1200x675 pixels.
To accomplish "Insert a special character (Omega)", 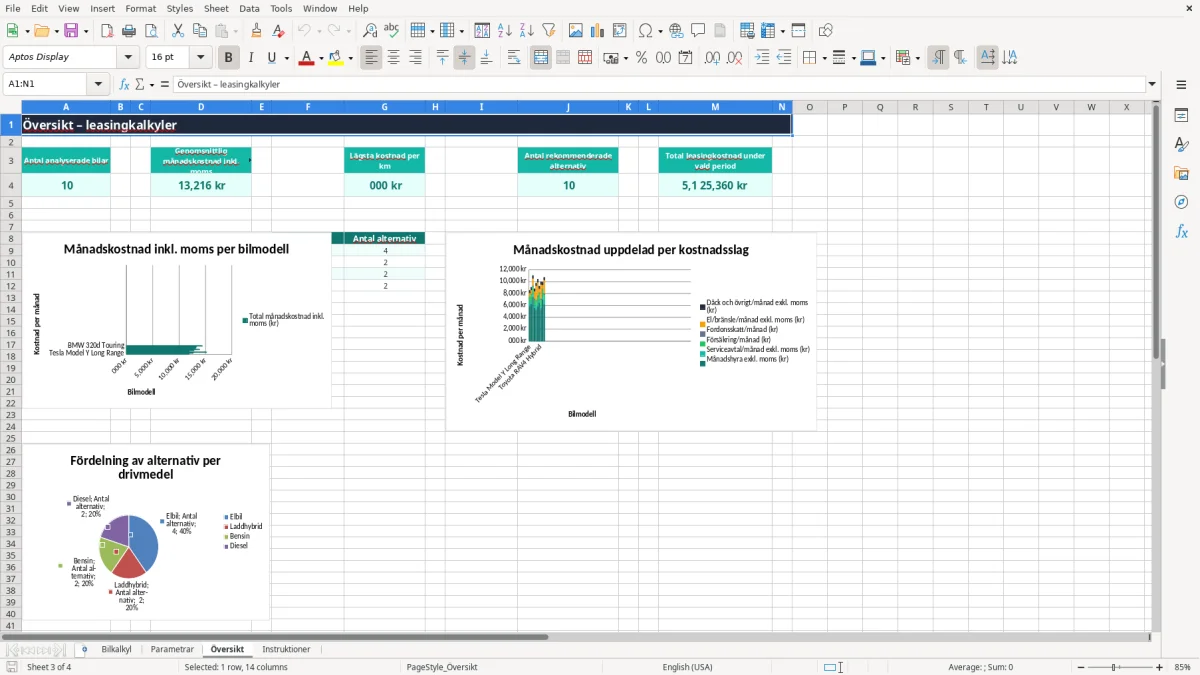I will click(644, 31).
